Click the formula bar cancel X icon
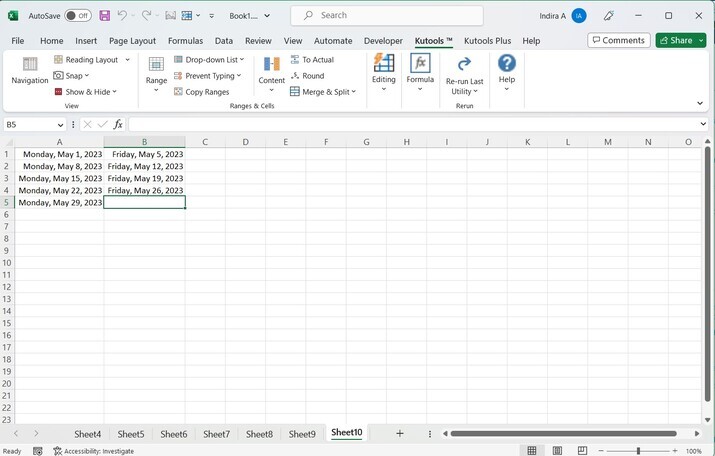The width and height of the screenshot is (715, 456). pos(88,124)
